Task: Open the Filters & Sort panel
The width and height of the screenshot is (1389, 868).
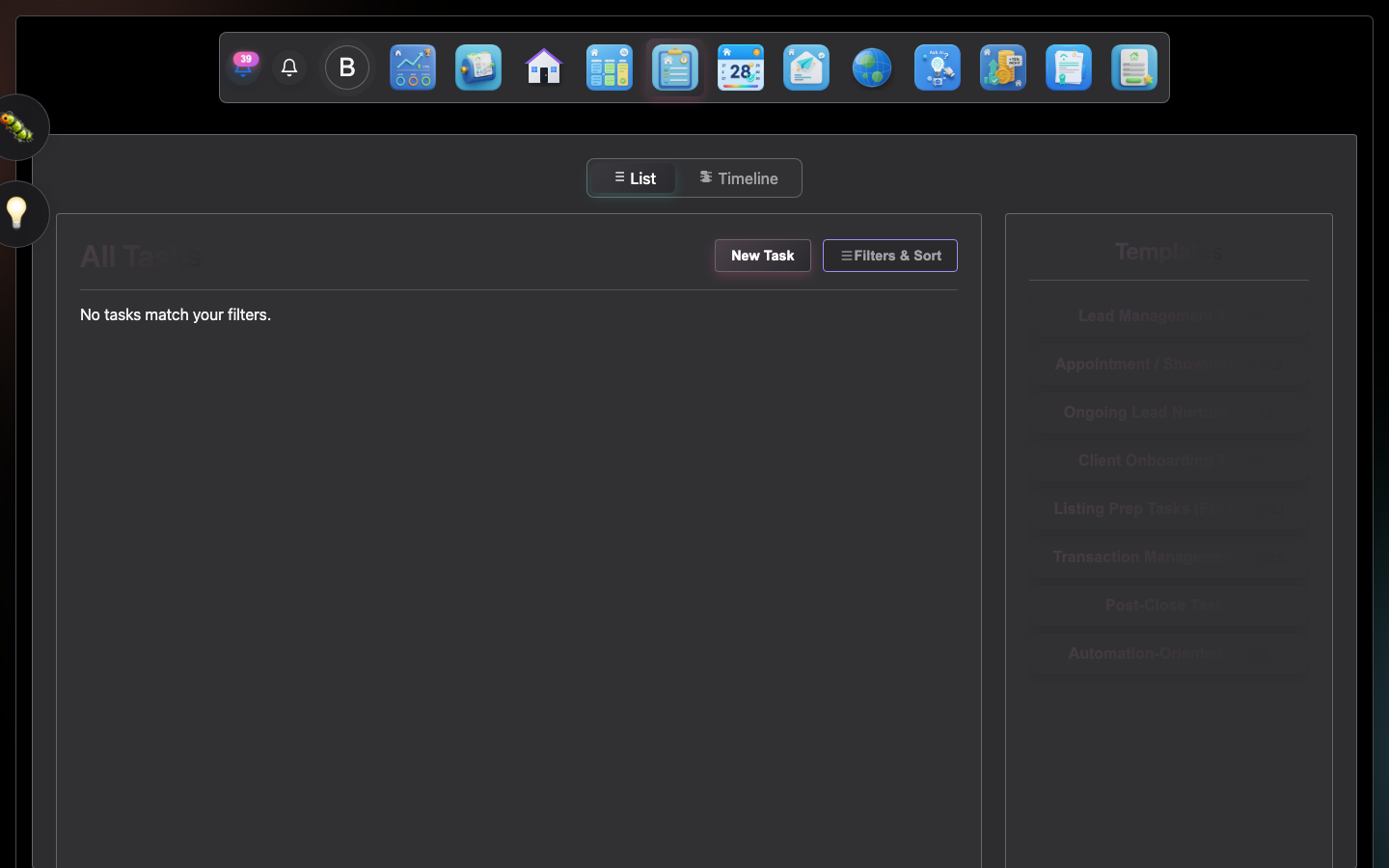Action: 889,256
